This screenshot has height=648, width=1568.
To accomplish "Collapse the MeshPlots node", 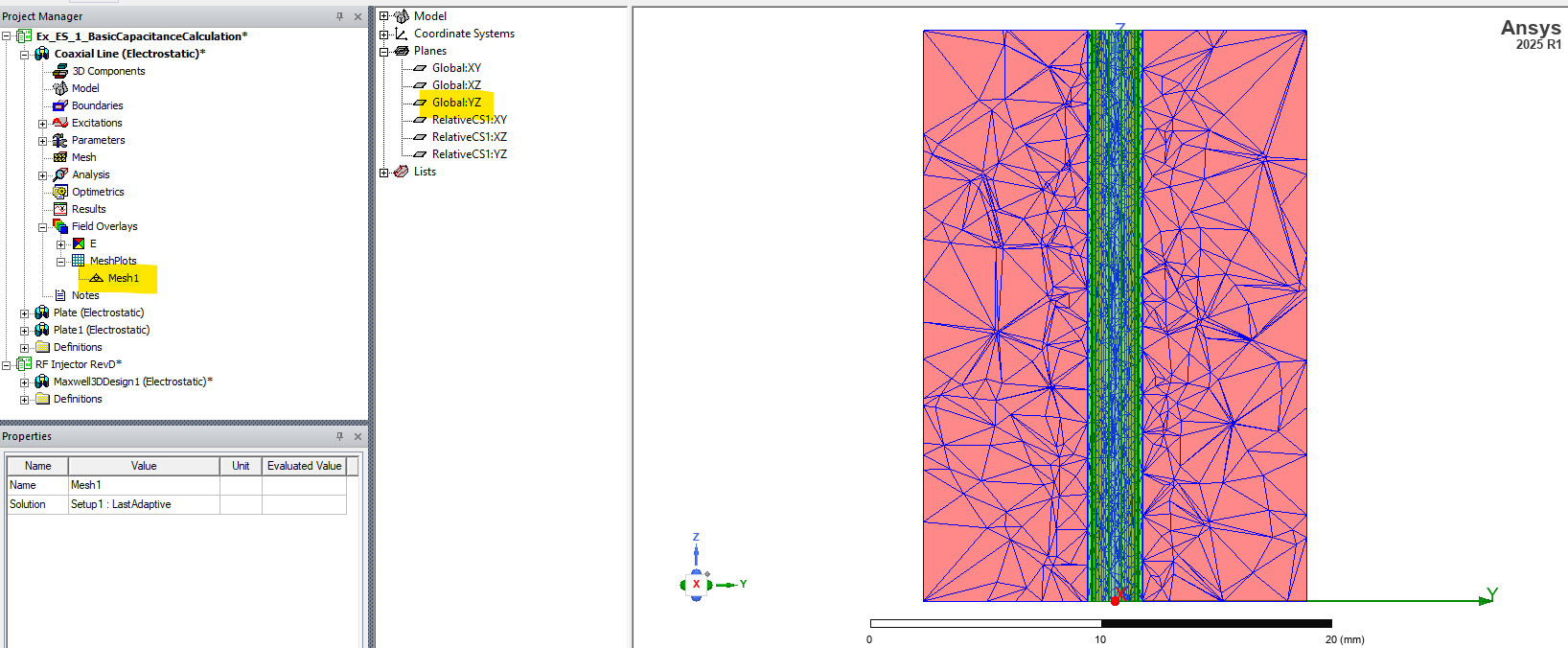I will click(x=60, y=262).
